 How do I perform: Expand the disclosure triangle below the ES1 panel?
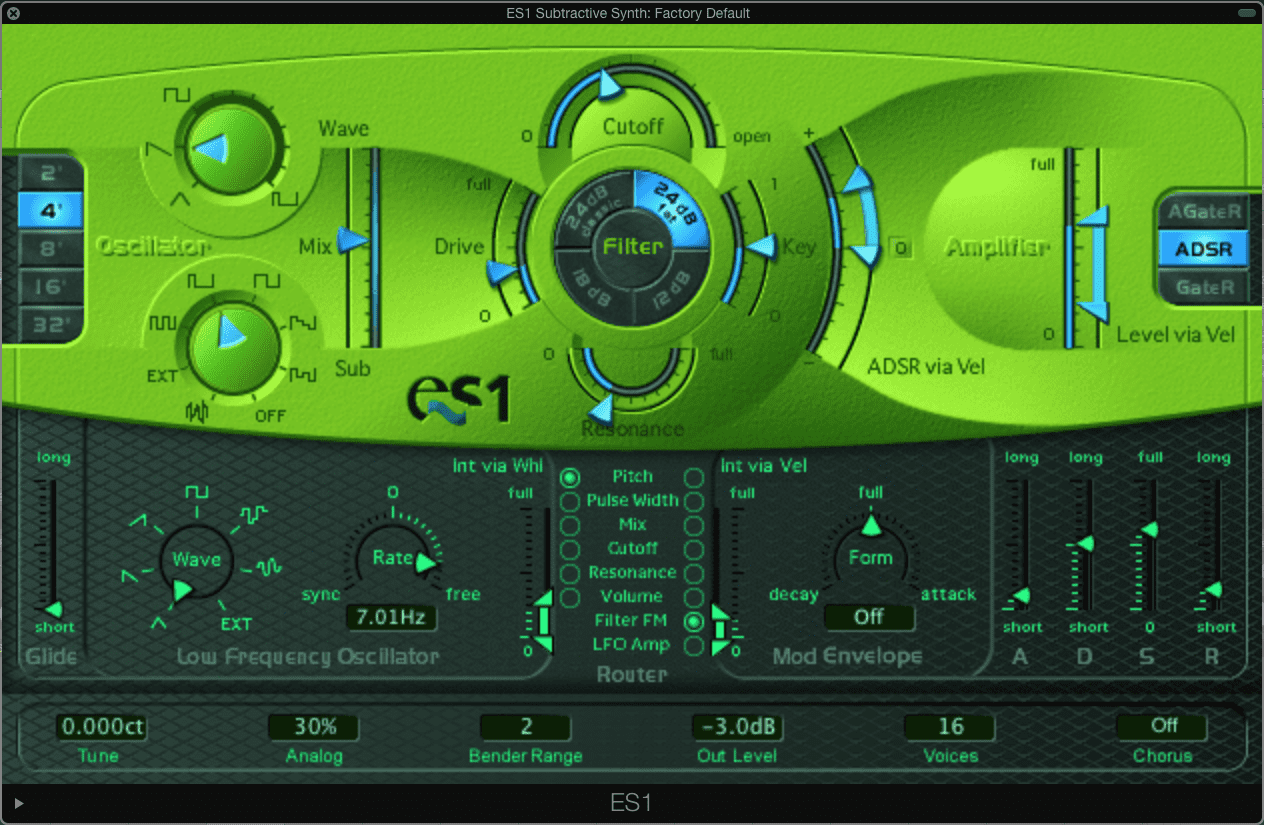[18, 802]
